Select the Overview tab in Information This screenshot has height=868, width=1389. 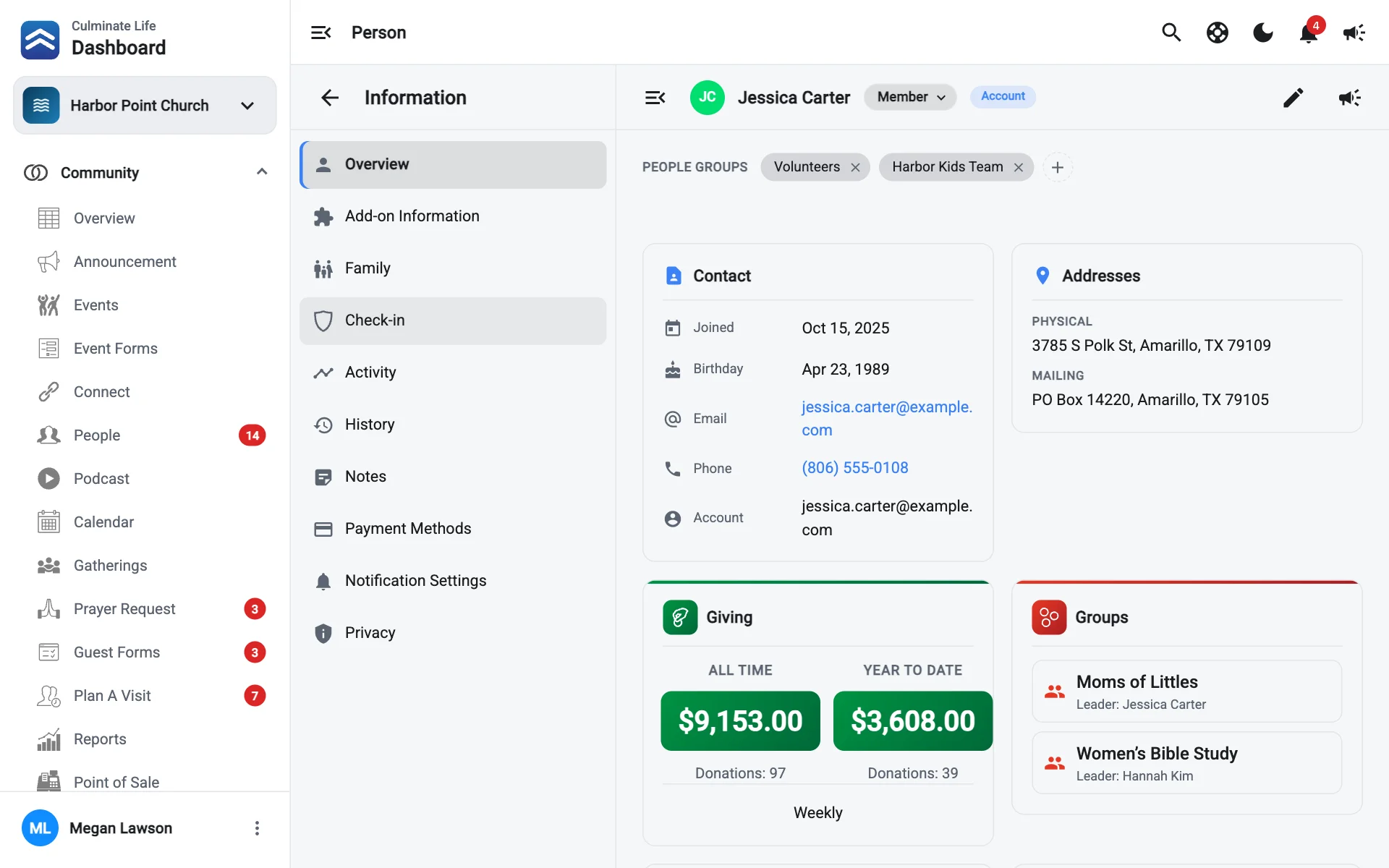click(x=453, y=165)
